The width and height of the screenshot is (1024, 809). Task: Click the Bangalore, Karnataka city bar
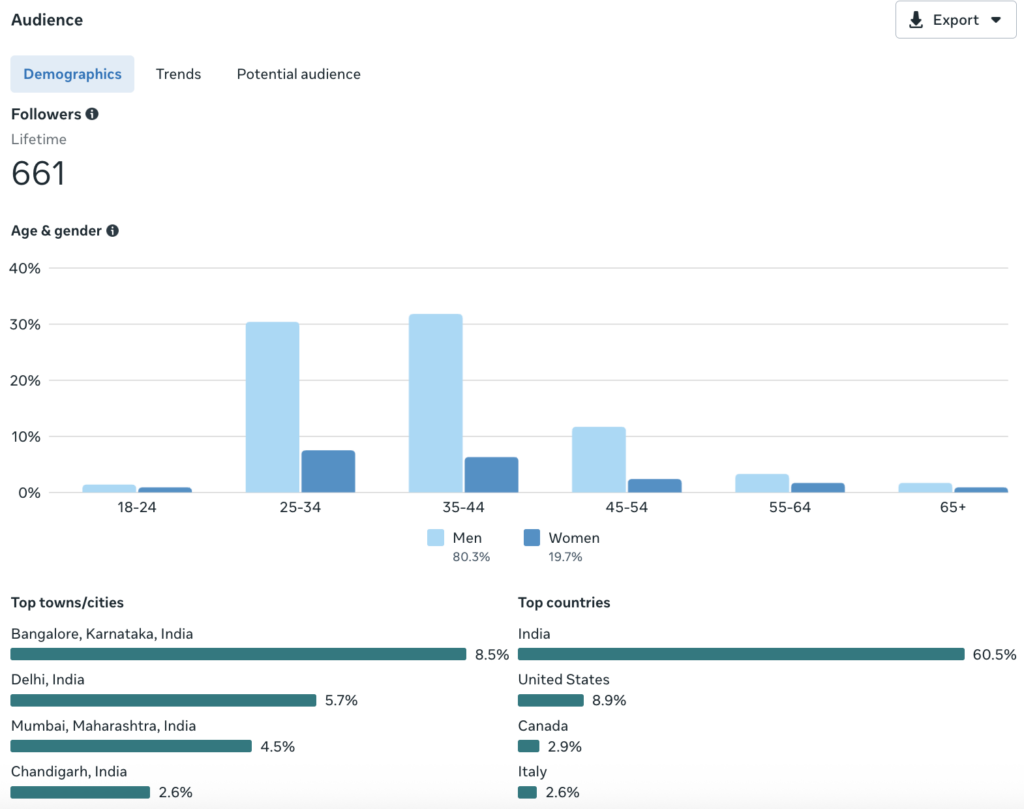[x=238, y=654]
